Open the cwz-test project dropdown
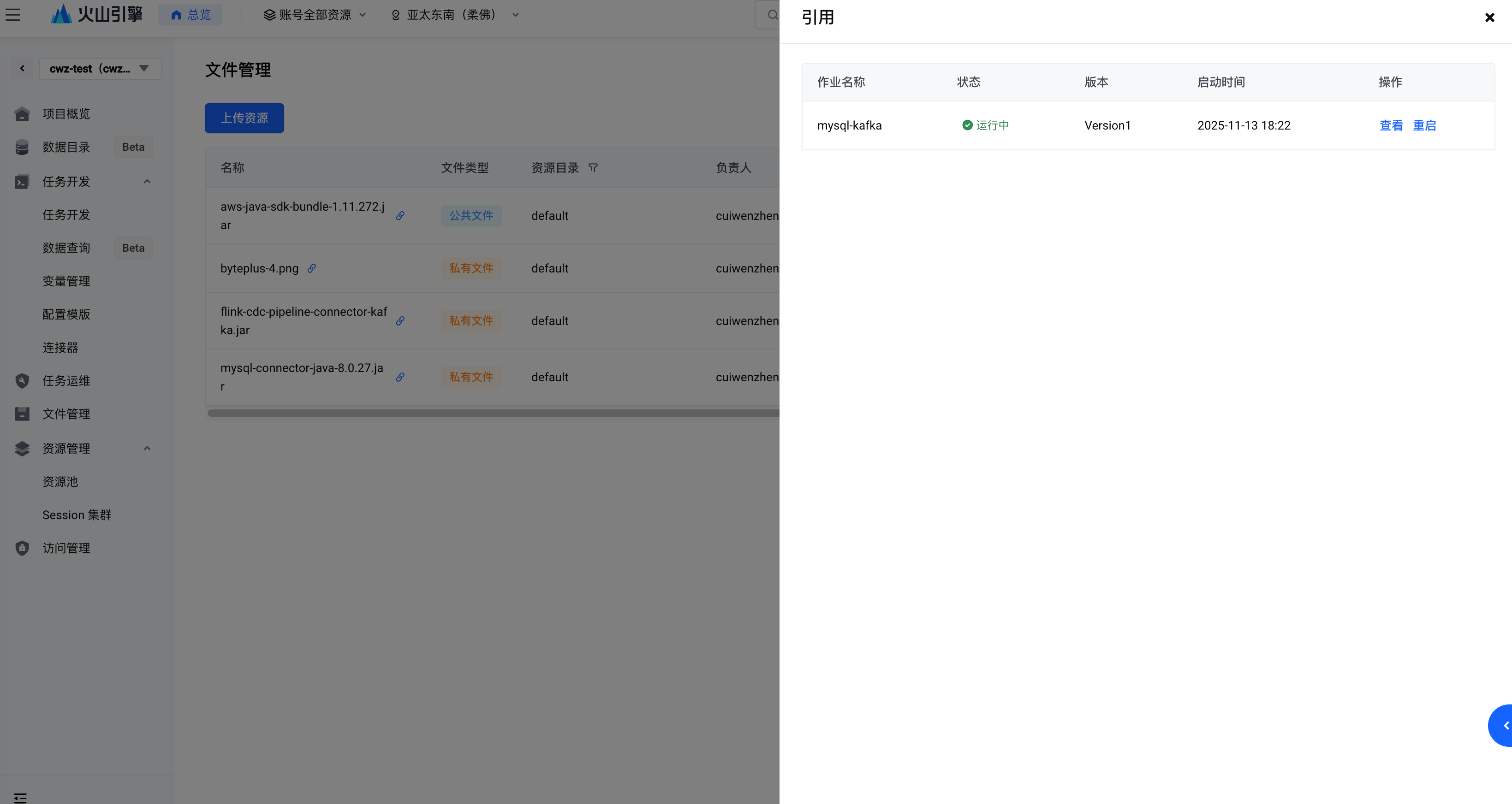 tap(100, 69)
